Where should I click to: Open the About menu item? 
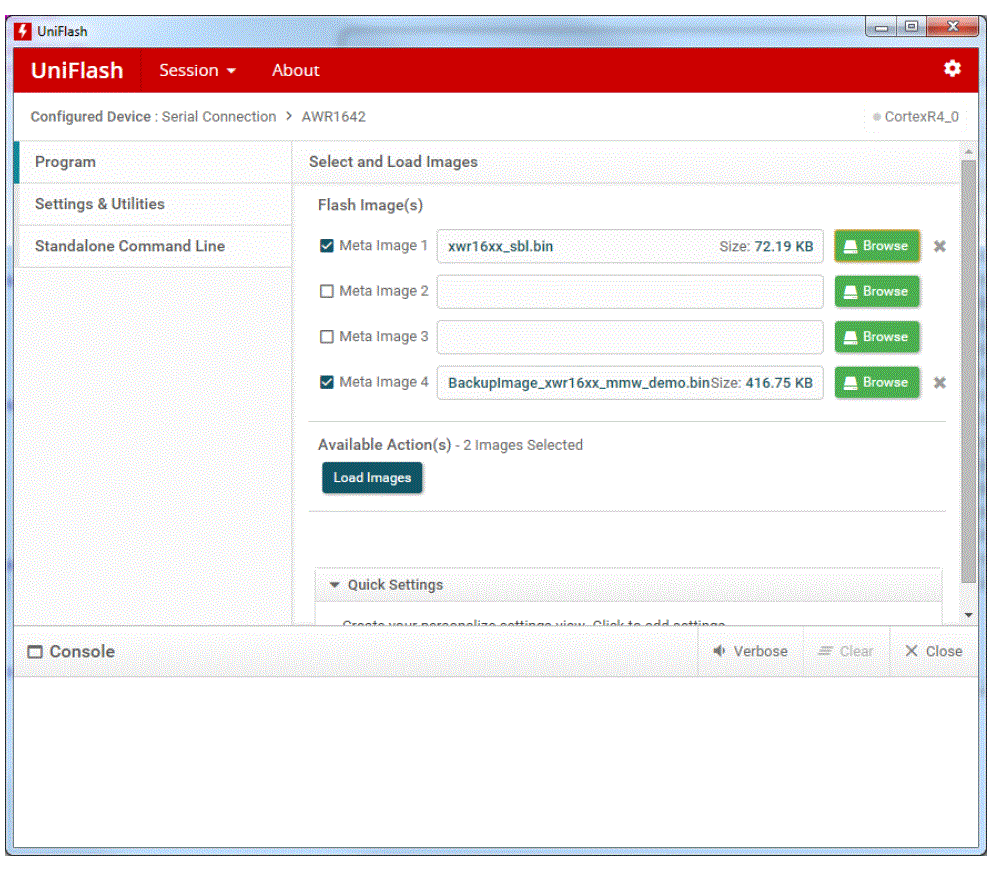(295, 70)
